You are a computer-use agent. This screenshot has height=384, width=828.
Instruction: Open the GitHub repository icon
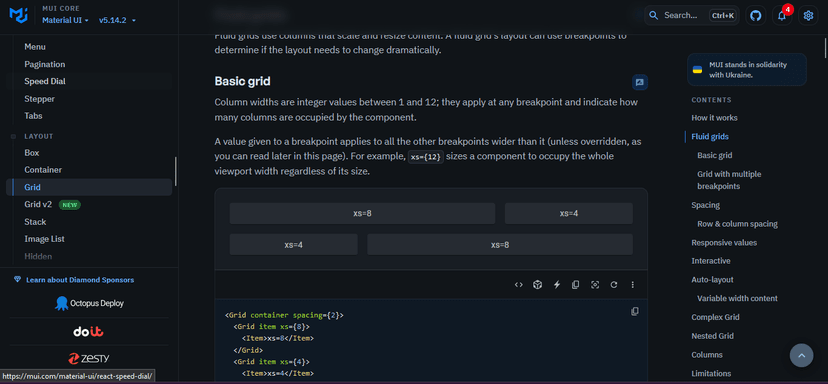[x=756, y=15]
